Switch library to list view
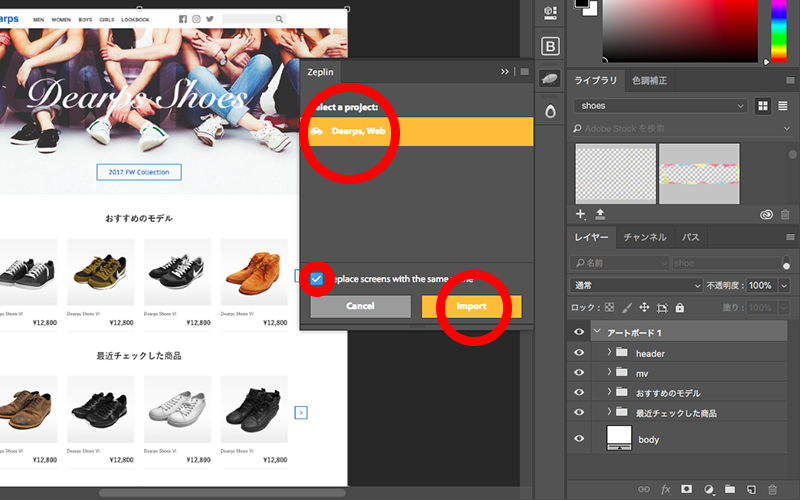 (783, 106)
